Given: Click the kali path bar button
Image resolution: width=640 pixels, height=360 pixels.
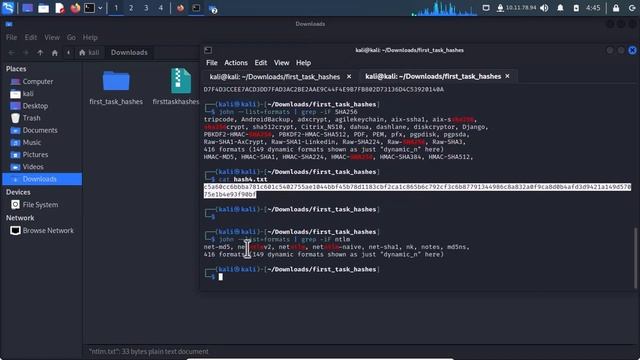Looking at the screenshot, I should [89, 53].
